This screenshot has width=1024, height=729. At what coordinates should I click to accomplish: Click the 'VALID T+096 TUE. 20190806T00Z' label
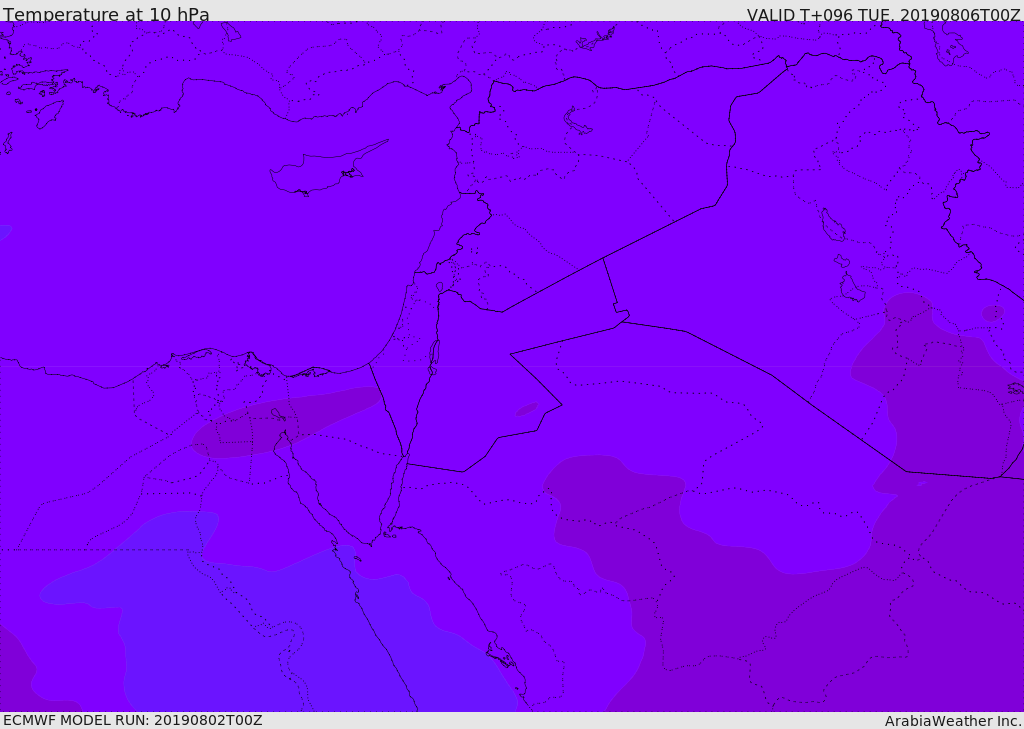click(884, 14)
